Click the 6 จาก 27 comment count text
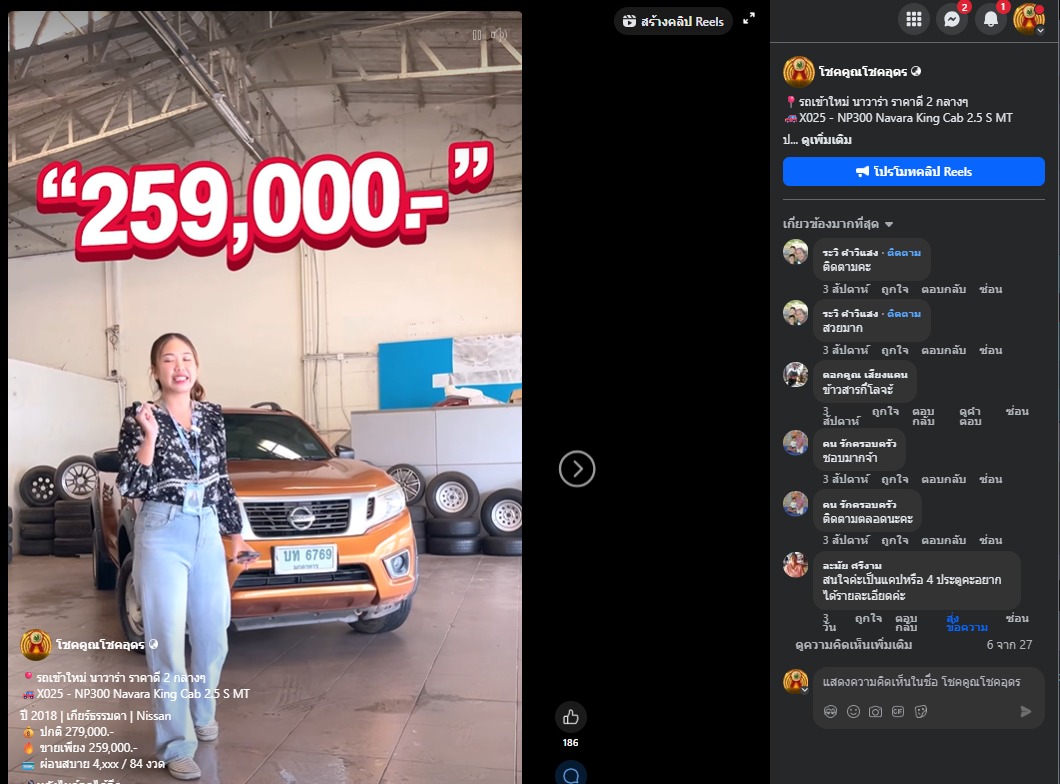The height and width of the screenshot is (784, 1060). coord(1009,645)
